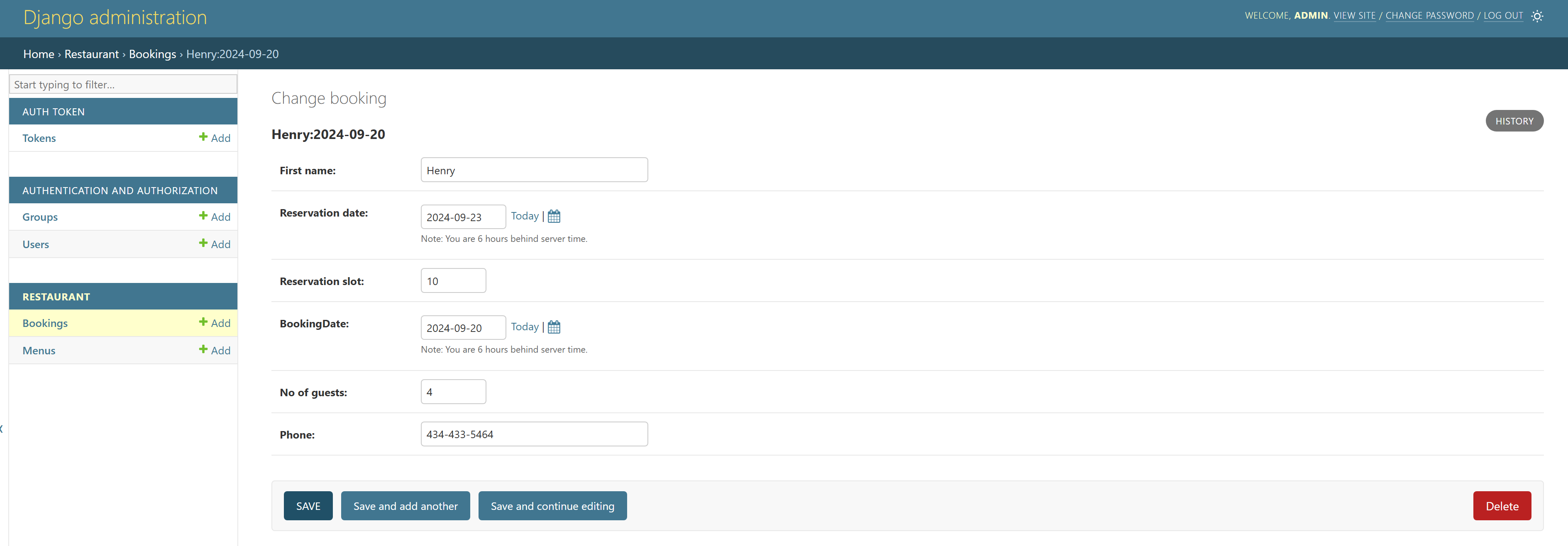Click the plus Add next to Users

(x=215, y=244)
